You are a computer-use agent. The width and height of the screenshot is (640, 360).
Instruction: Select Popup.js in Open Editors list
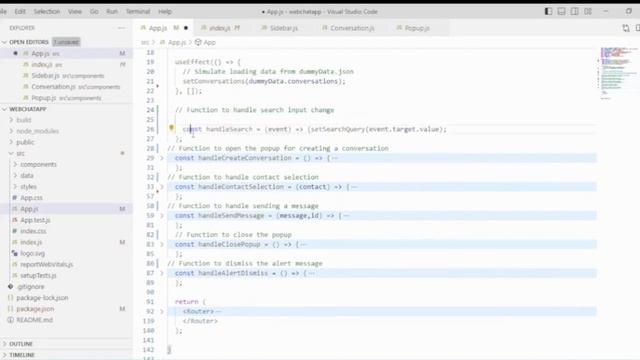[x=66, y=98]
